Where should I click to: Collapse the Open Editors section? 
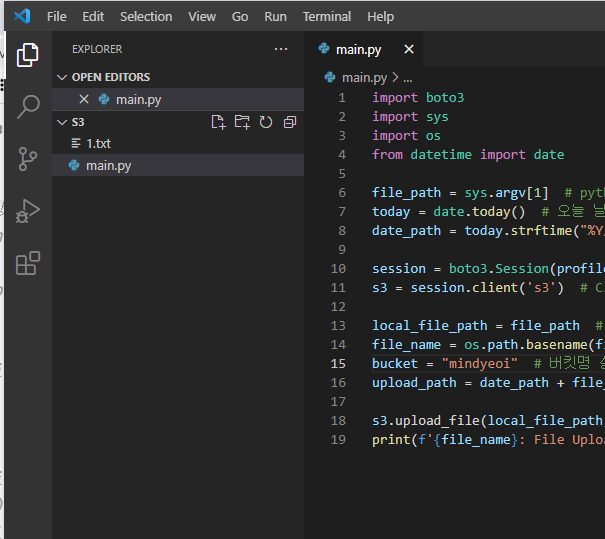(62, 77)
